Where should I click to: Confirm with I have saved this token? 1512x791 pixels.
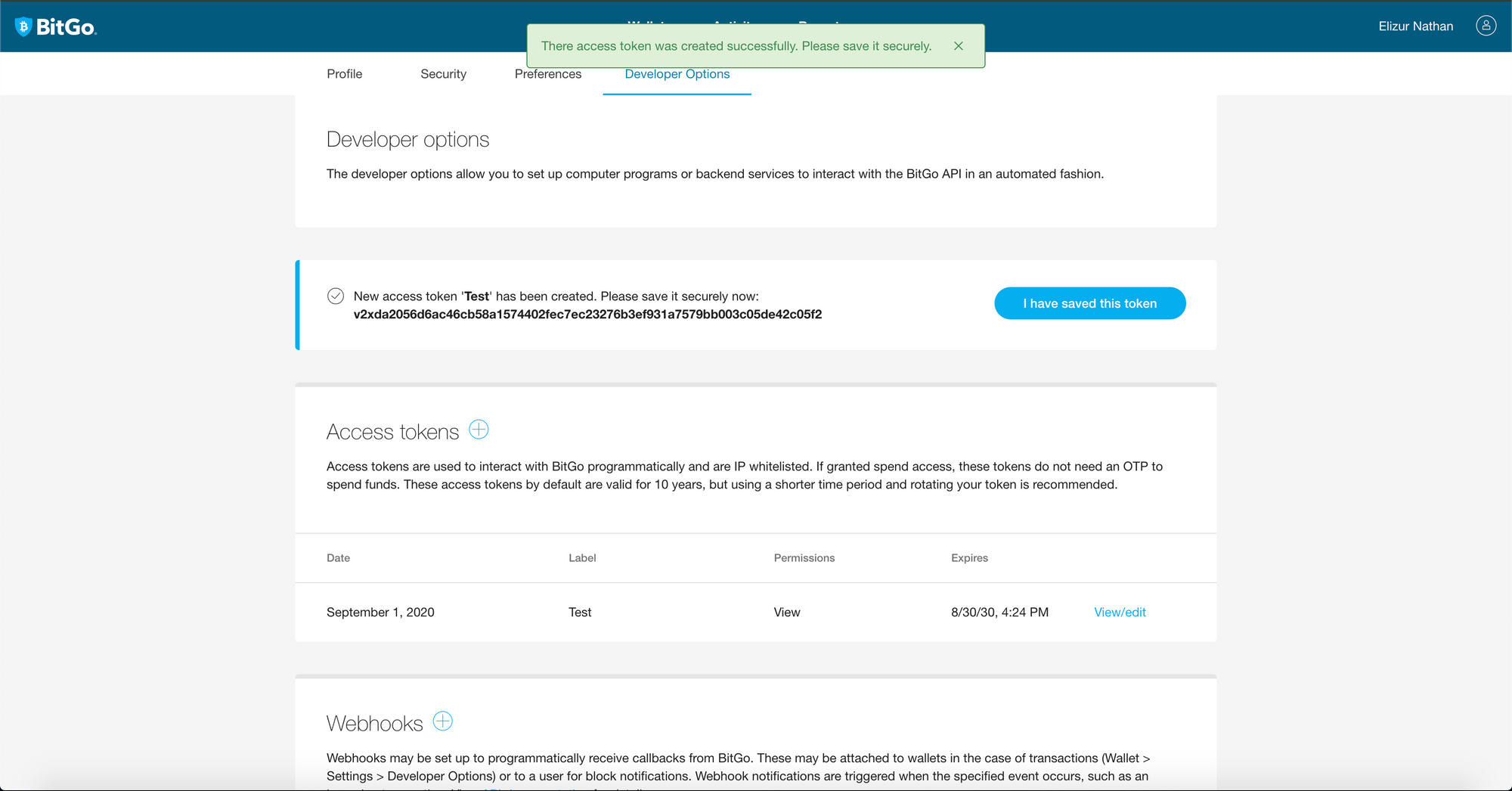click(1089, 303)
